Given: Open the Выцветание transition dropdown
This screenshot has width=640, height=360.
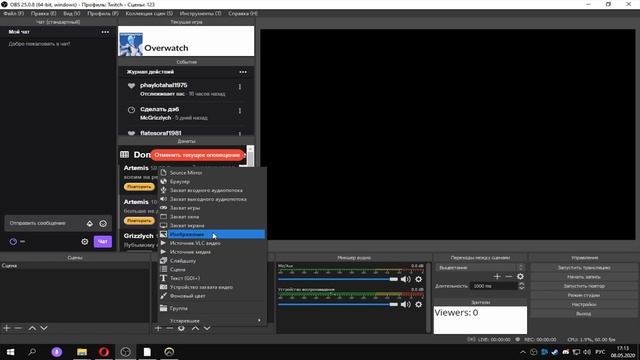Looking at the screenshot, I should 480,268.
